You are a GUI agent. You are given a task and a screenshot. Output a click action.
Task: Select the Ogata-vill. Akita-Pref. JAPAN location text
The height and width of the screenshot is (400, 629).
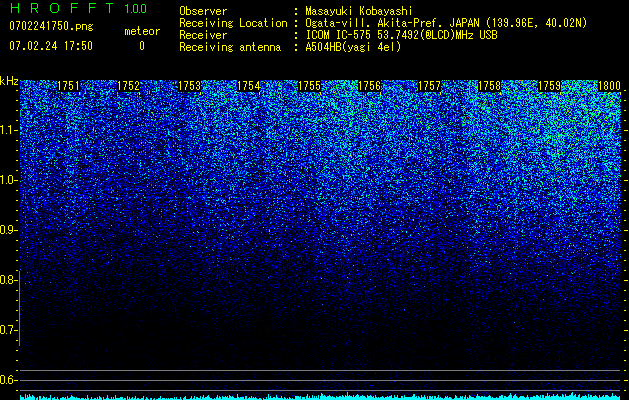tap(446, 23)
